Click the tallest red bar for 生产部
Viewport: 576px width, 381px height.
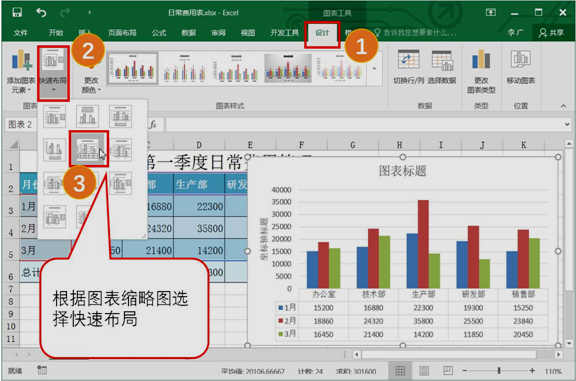pos(423,244)
